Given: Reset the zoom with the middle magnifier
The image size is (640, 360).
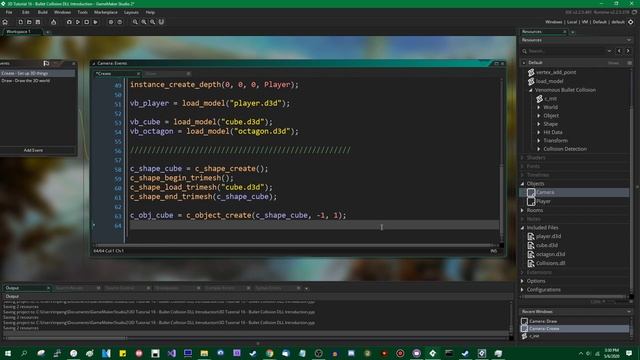Looking at the screenshot, I should 144,22.
